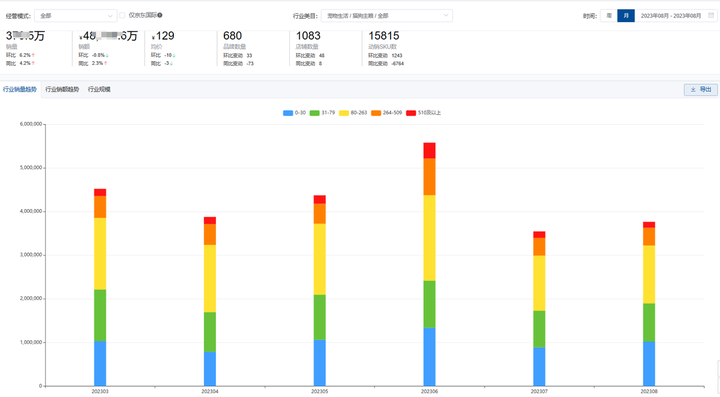This screenshot has height=397, width=720.
Task: Switch to the 行业销量趋势 tab
Action: click(20, 89)
